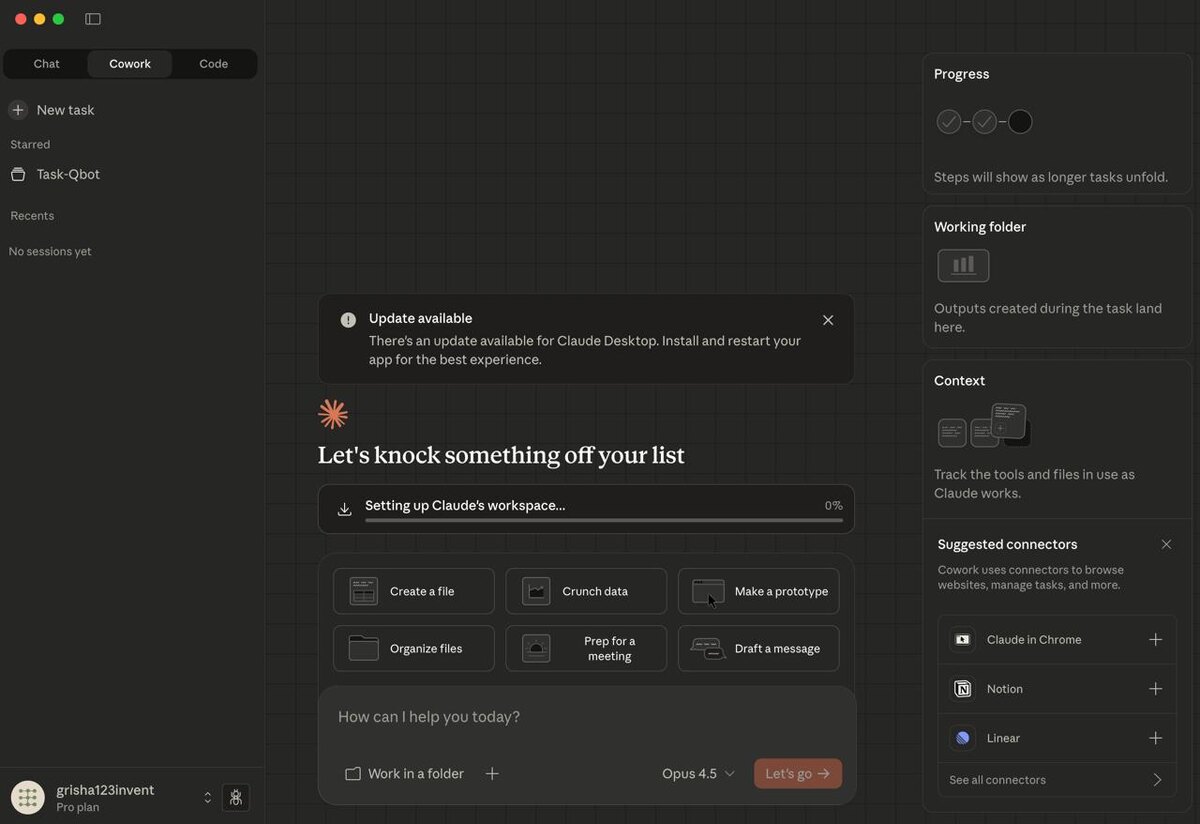This screenshot has width=1200, height=824.
Task: Click the workspace setup progress bar
Action: [x=604, y=520]
